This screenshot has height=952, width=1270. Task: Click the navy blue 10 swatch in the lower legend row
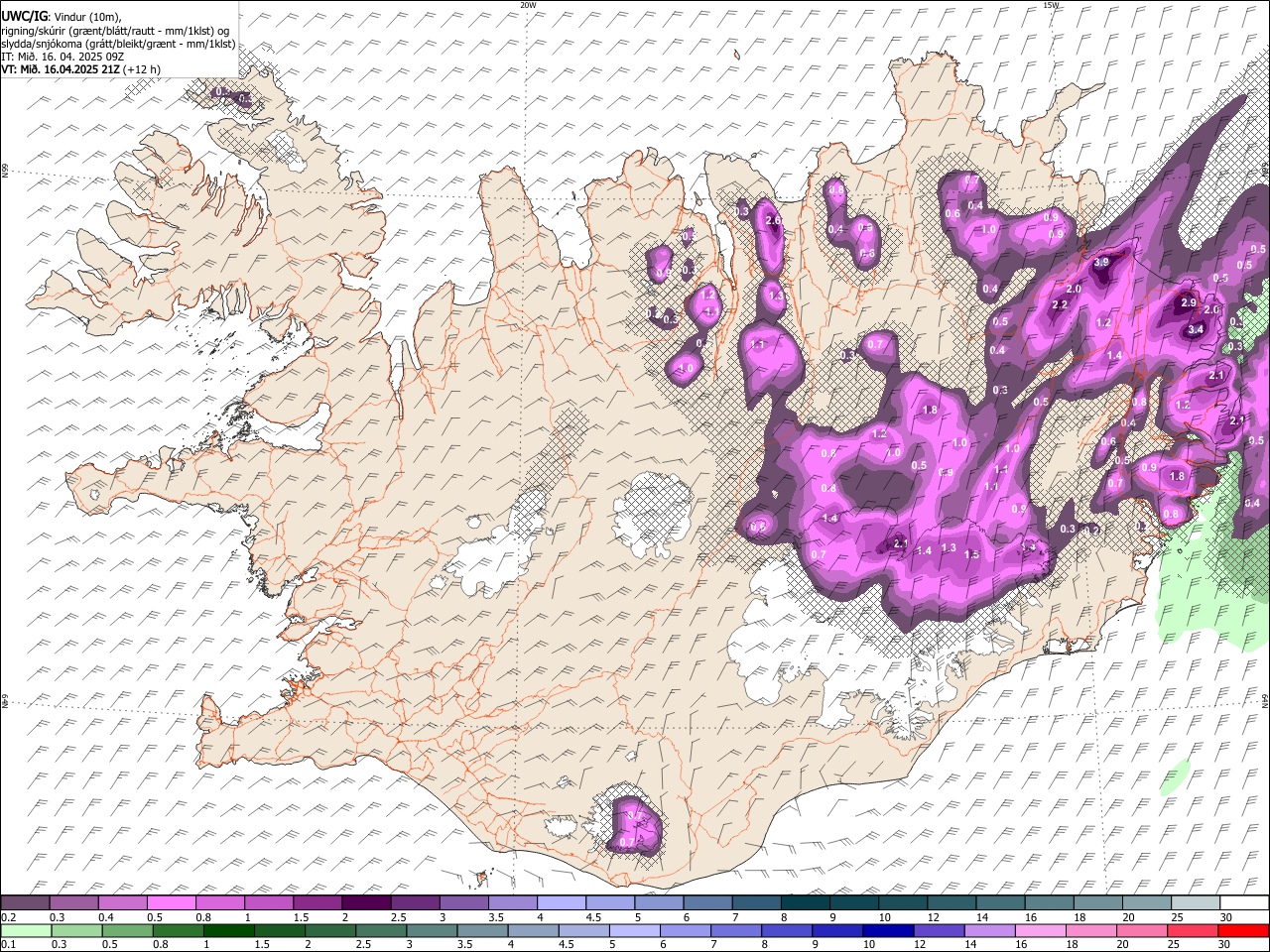click(x=886, y=930)
